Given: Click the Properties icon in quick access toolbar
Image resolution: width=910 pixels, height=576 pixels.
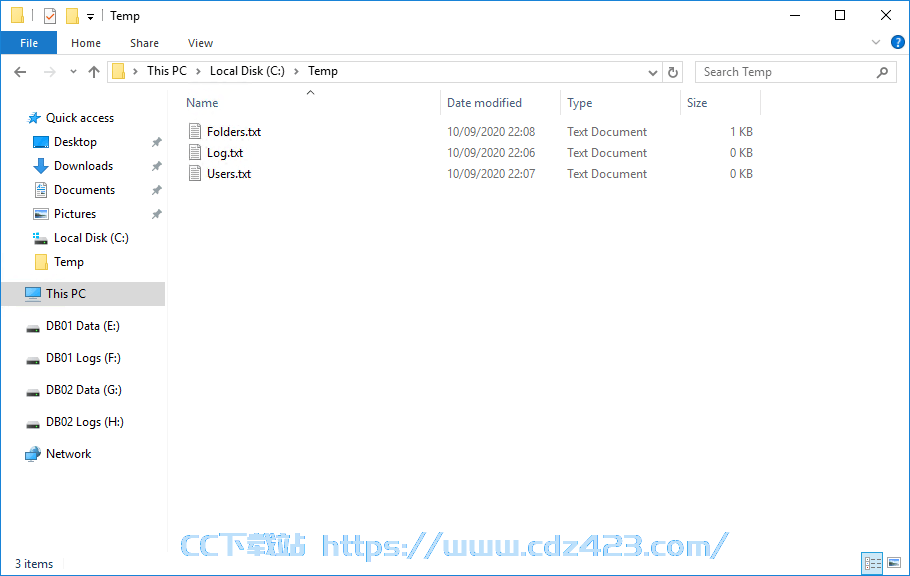Looking at the screenshot, I should click(x=50, y=16).
